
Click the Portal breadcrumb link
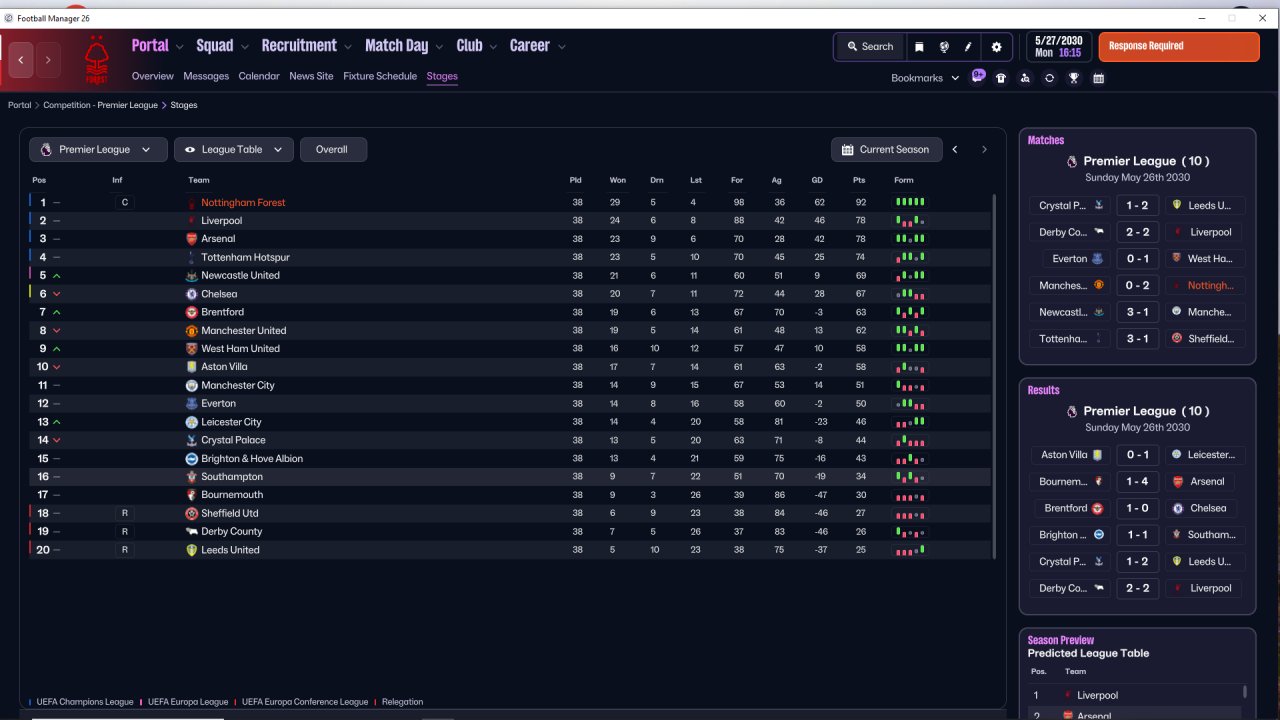click(19, 105)
